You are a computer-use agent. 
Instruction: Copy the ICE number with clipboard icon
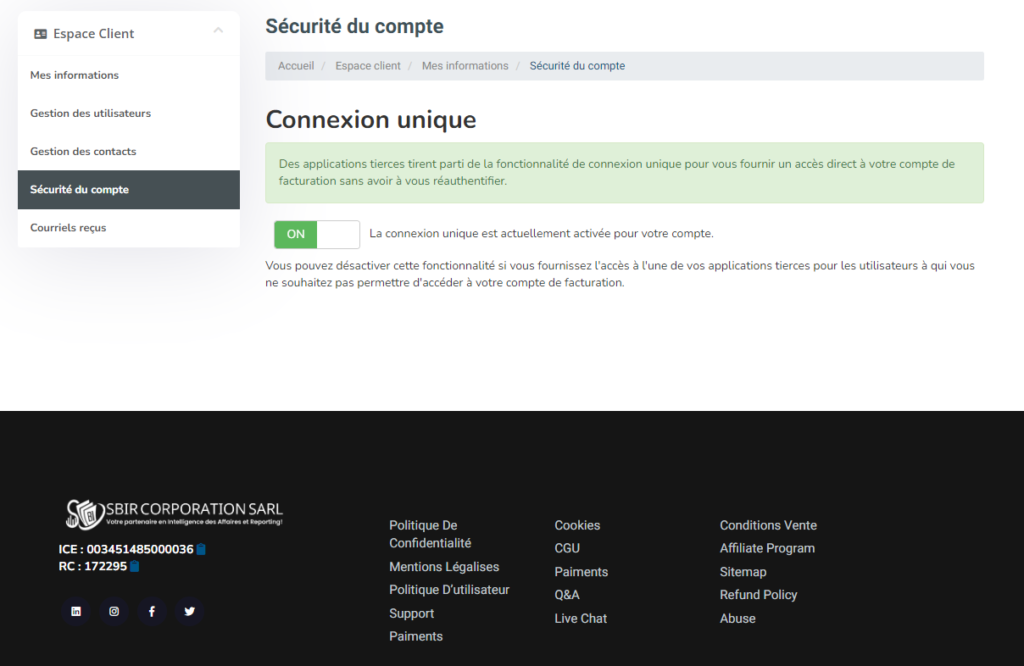click(201, 549)
